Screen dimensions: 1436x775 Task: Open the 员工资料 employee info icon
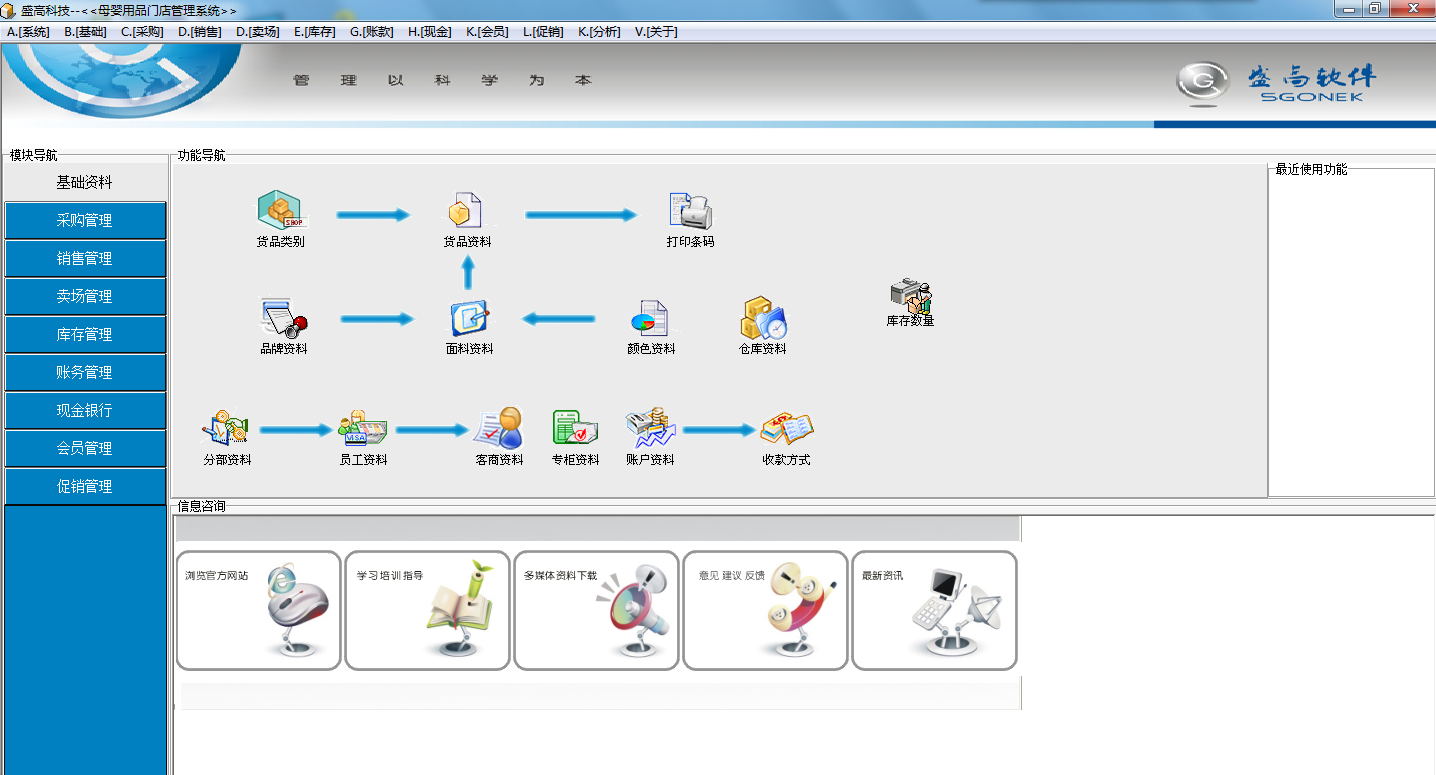coord(362,430)
